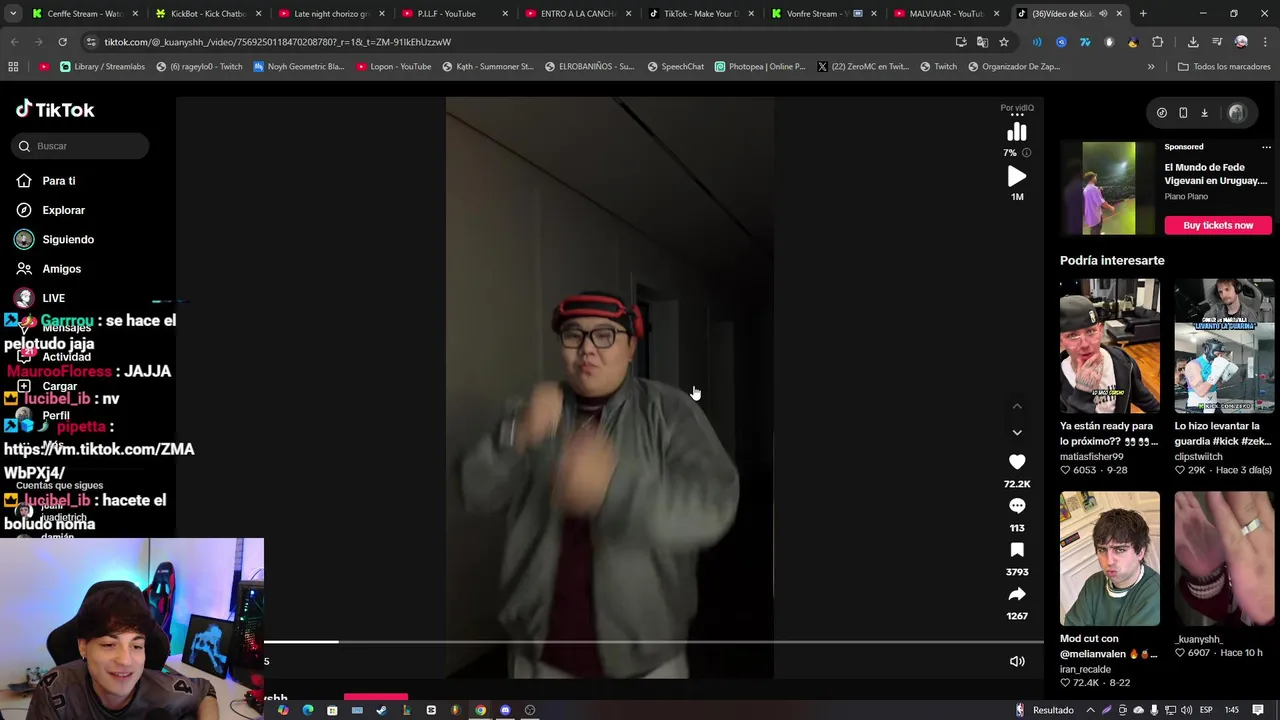Bookmark the video with the save icon
The width and height of the screenshot is (1280, 720).
[x=1017, y=550]
